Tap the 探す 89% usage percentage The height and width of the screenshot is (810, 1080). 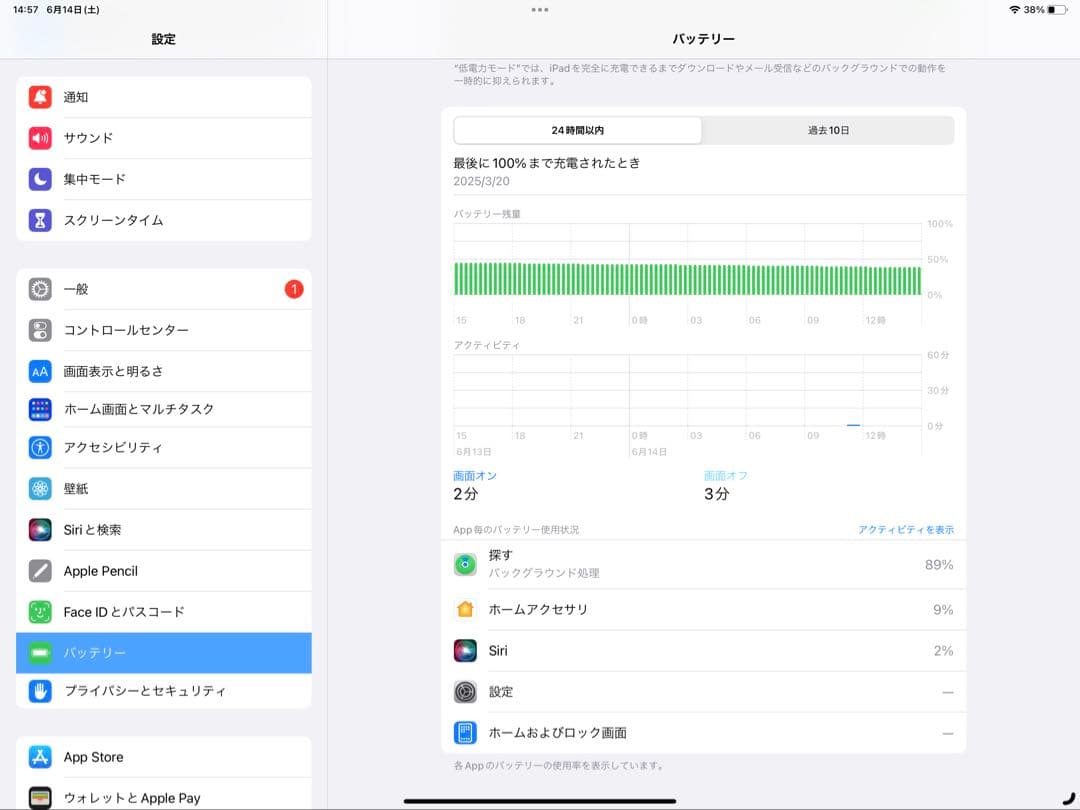click(x=939, y=565)
